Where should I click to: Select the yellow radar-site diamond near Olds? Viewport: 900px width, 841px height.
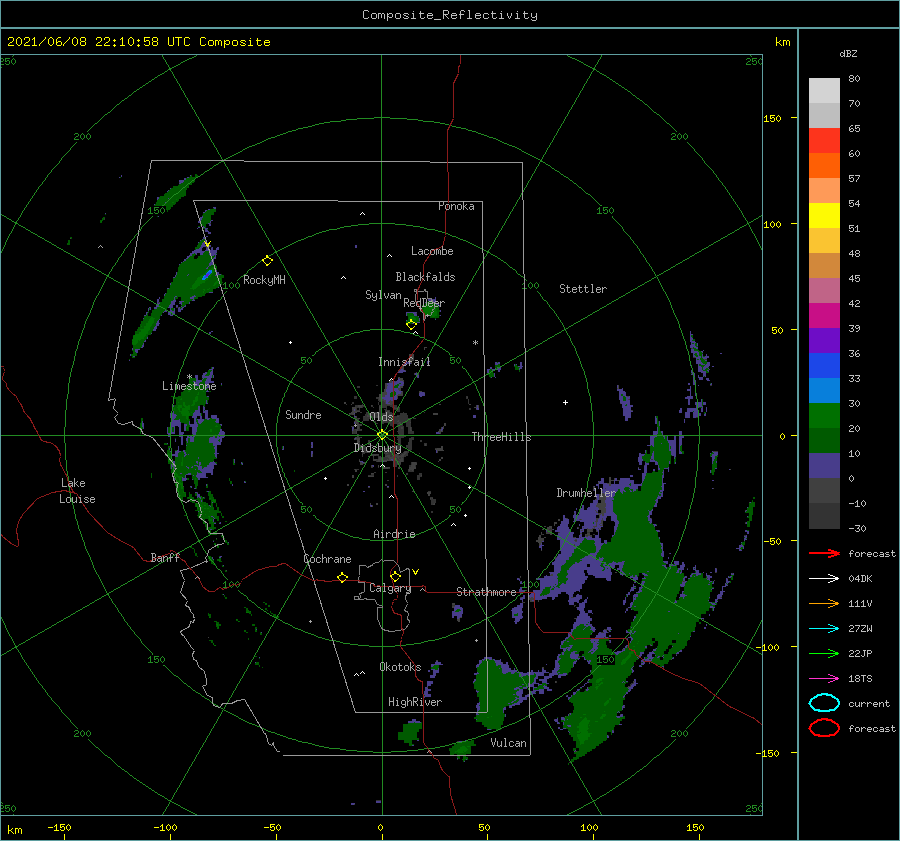382,435
